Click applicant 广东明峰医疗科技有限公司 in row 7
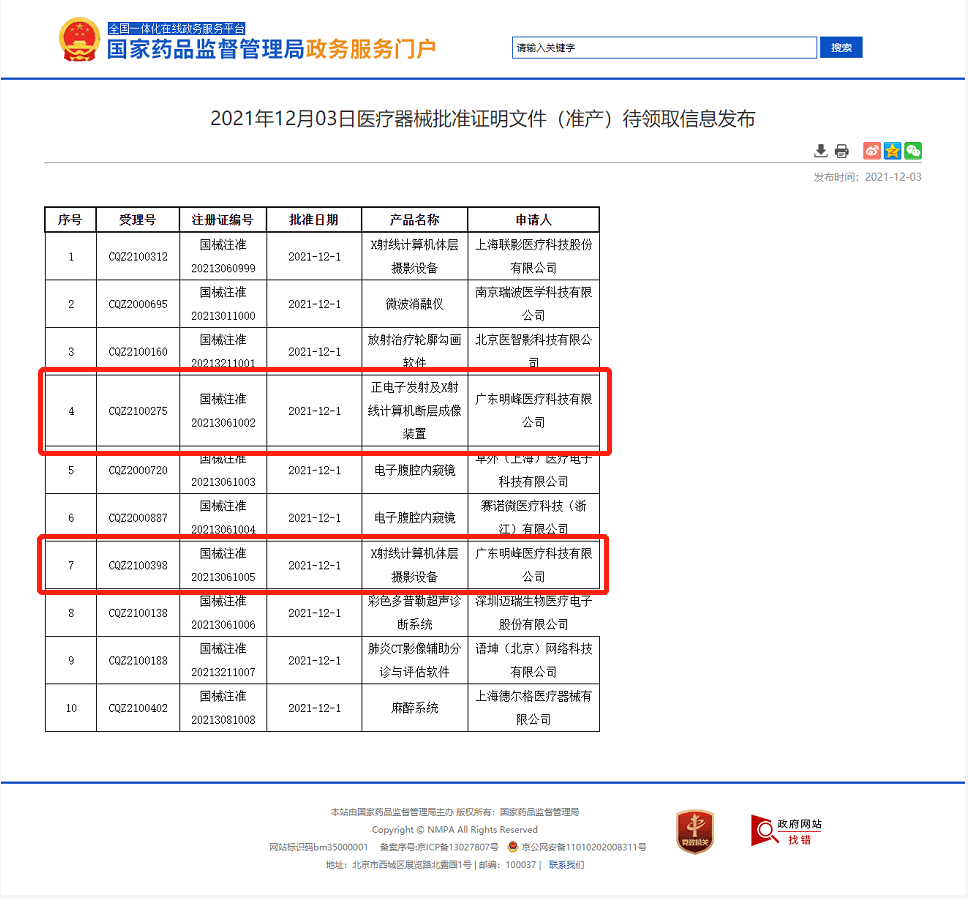Screen dimensions: 968x899 pyautogui.click(x=535, y=564)
